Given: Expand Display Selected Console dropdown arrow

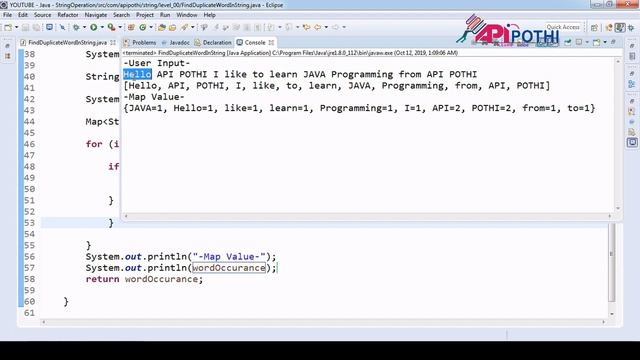Looking at the screenshot, I should [587, 42].
